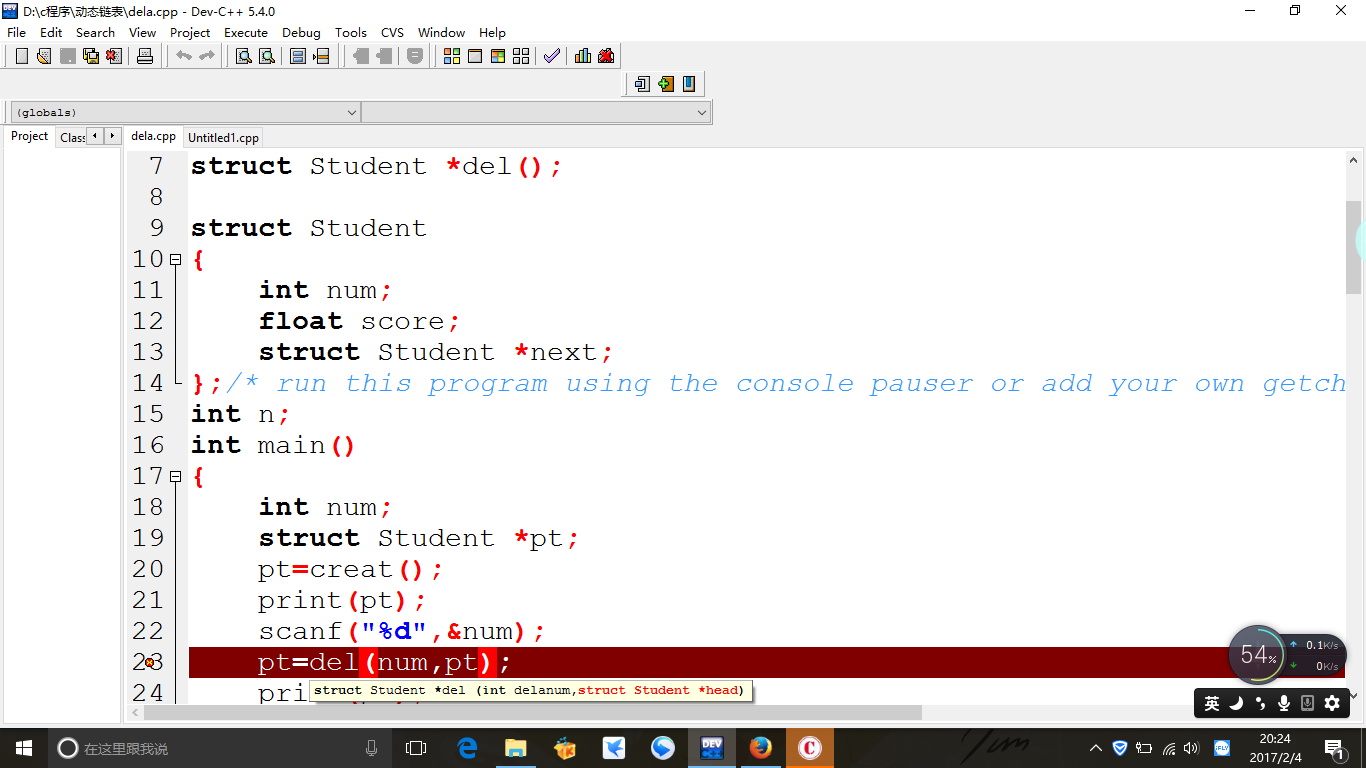Viewport: 1366px width, 768px height.
Task: Click 'pt=creat();' on line 20
Action: click(x=350, y=569)
